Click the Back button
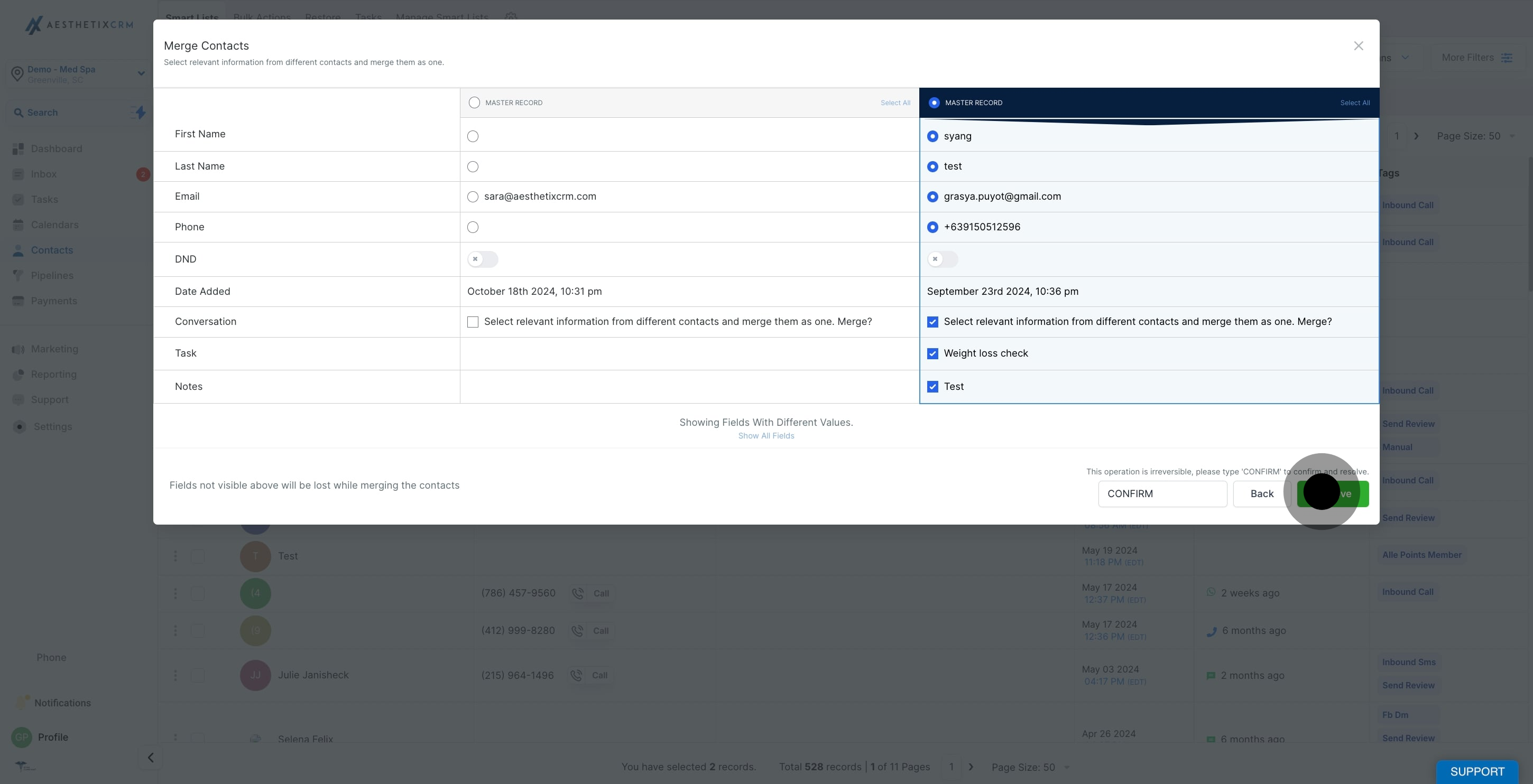 (1262, 494)
